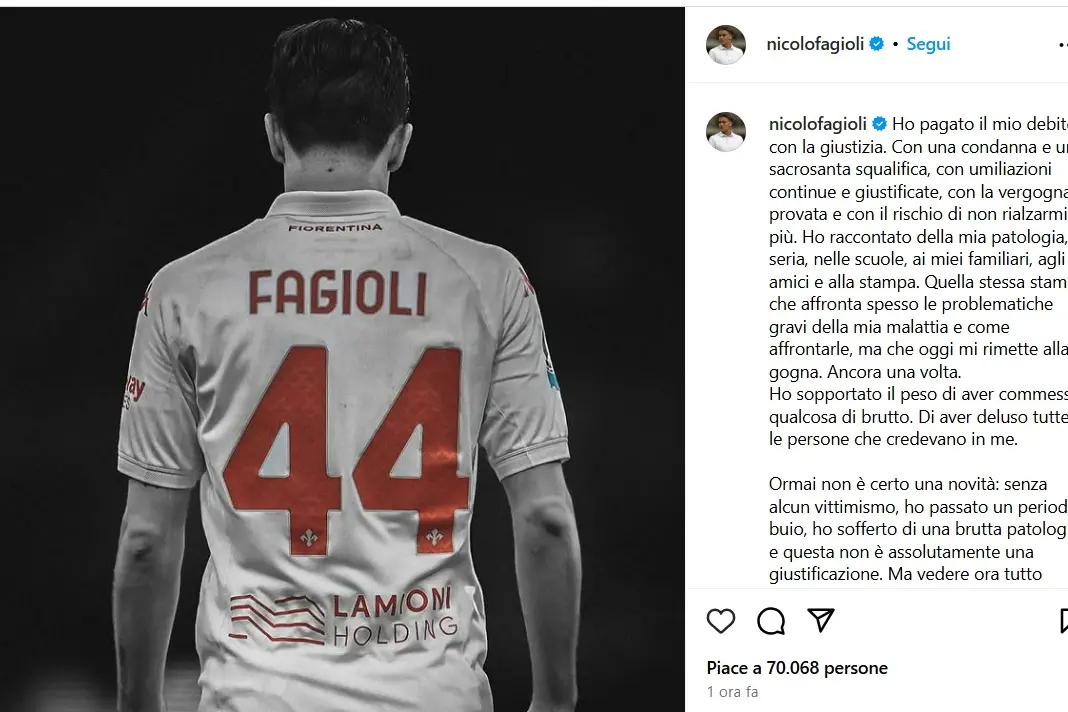Open profile picture beside the caption

726,131
